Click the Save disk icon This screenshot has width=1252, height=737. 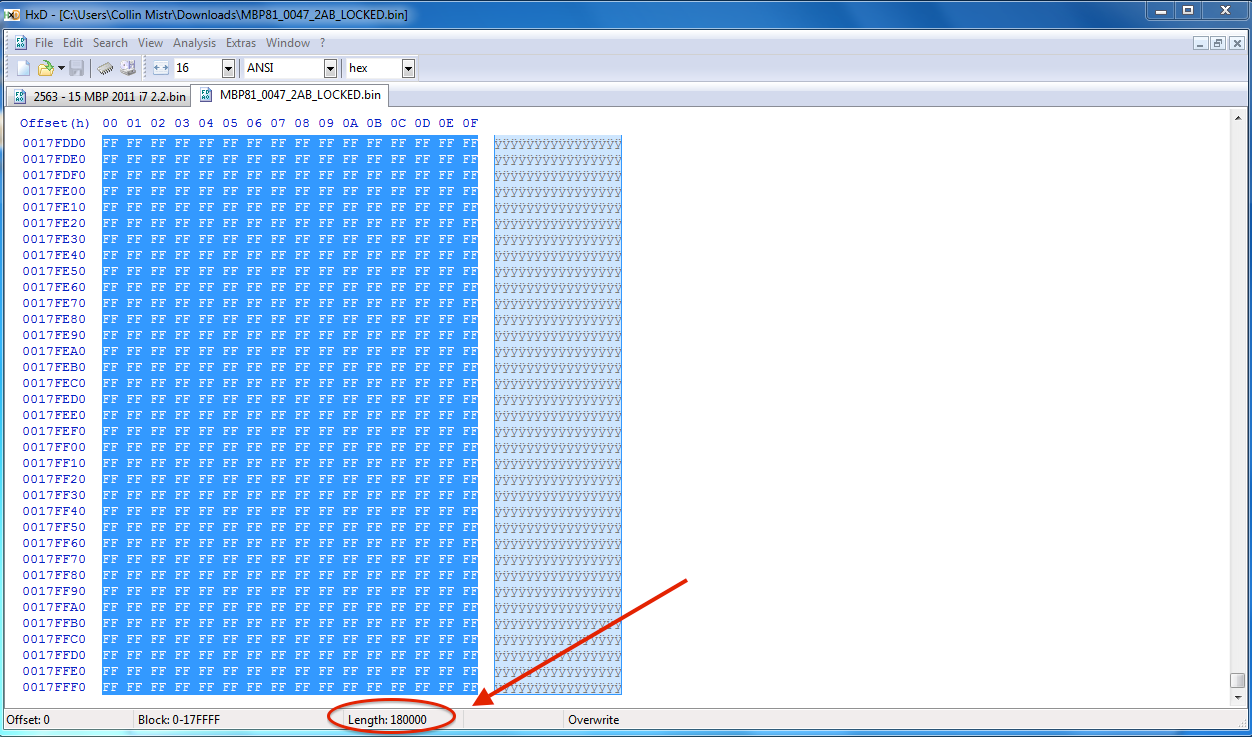pos(76,68)
